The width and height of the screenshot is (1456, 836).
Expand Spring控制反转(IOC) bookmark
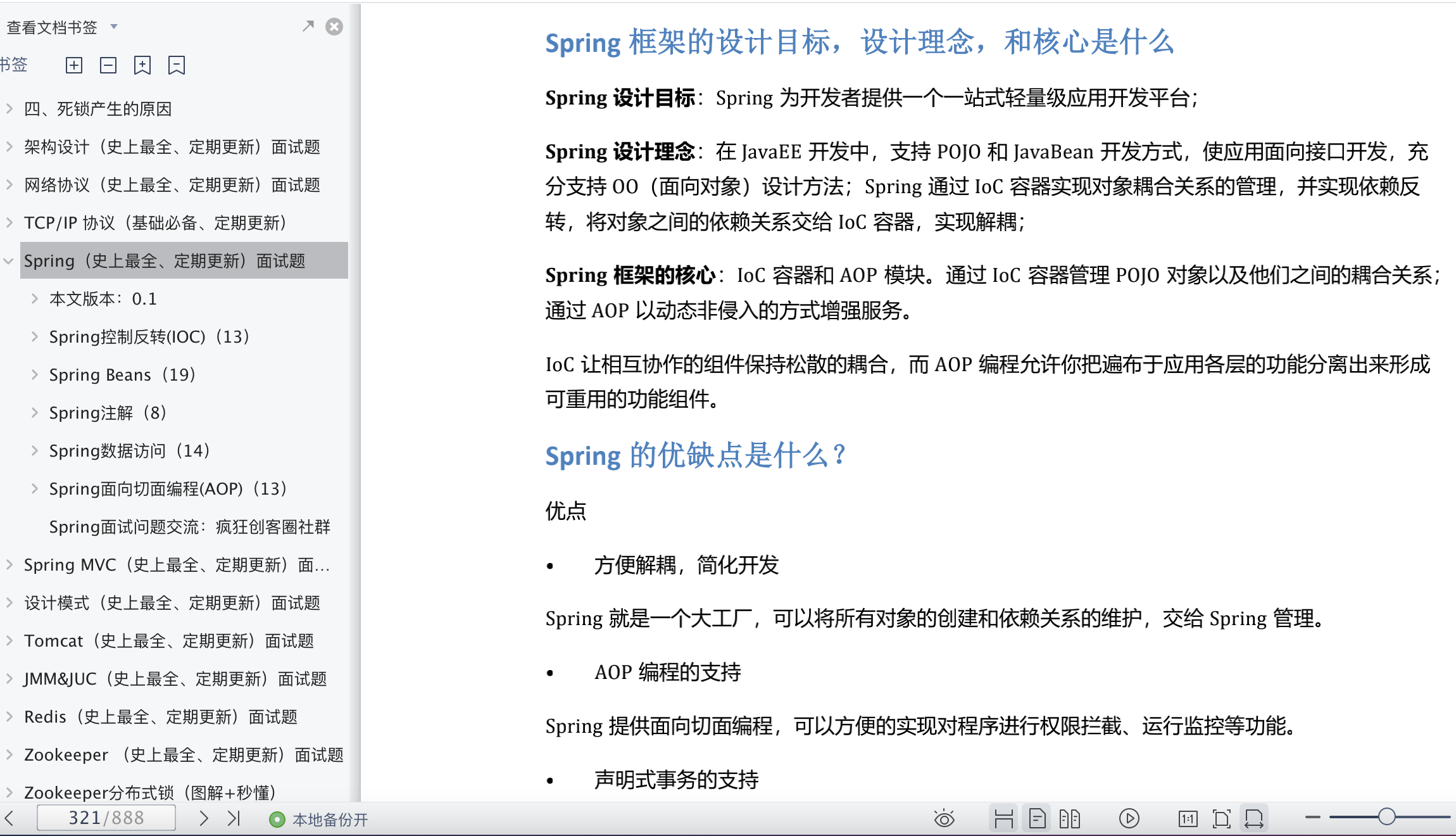[35, 336]
